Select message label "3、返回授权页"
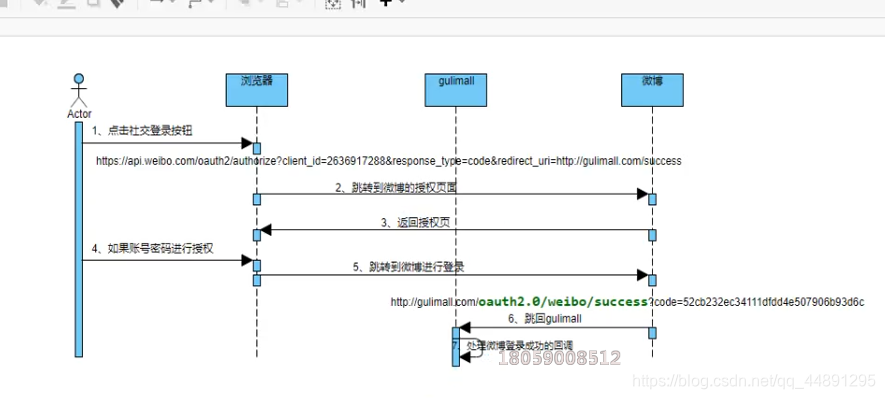The width and height of the screenshot is (885, 399). click(415, 223)
